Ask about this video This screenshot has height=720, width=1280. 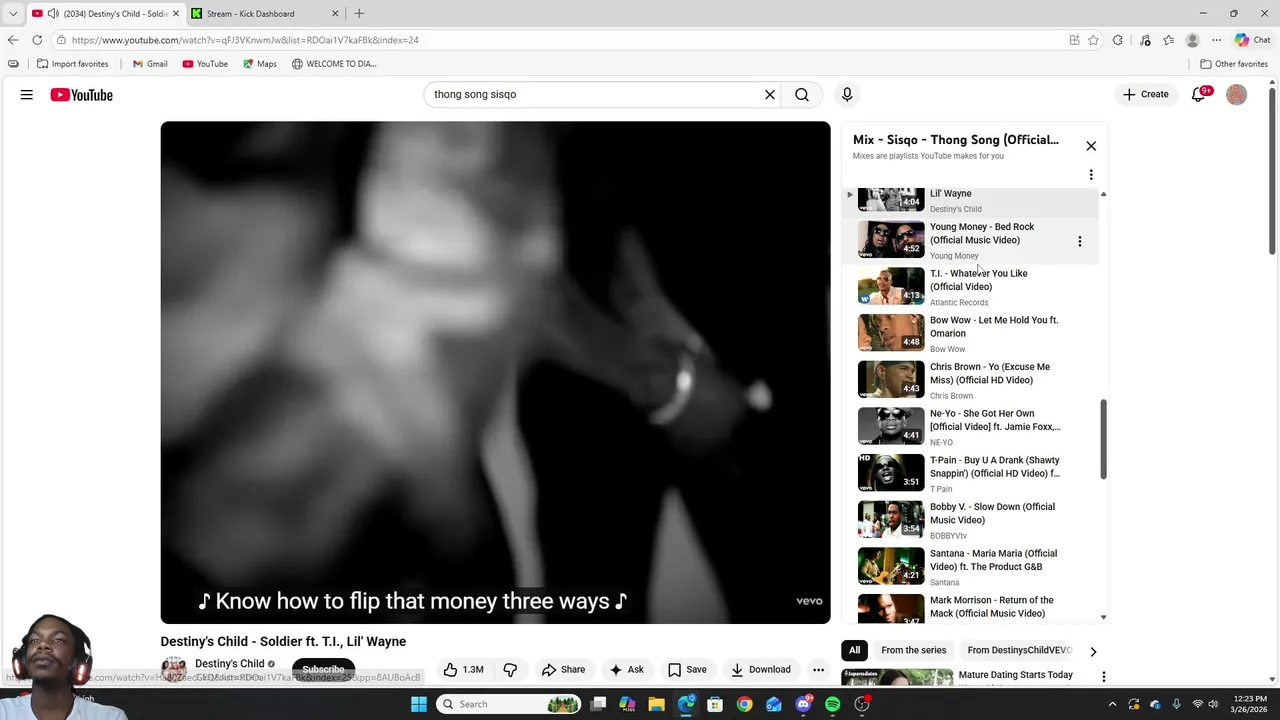point(627,670)
